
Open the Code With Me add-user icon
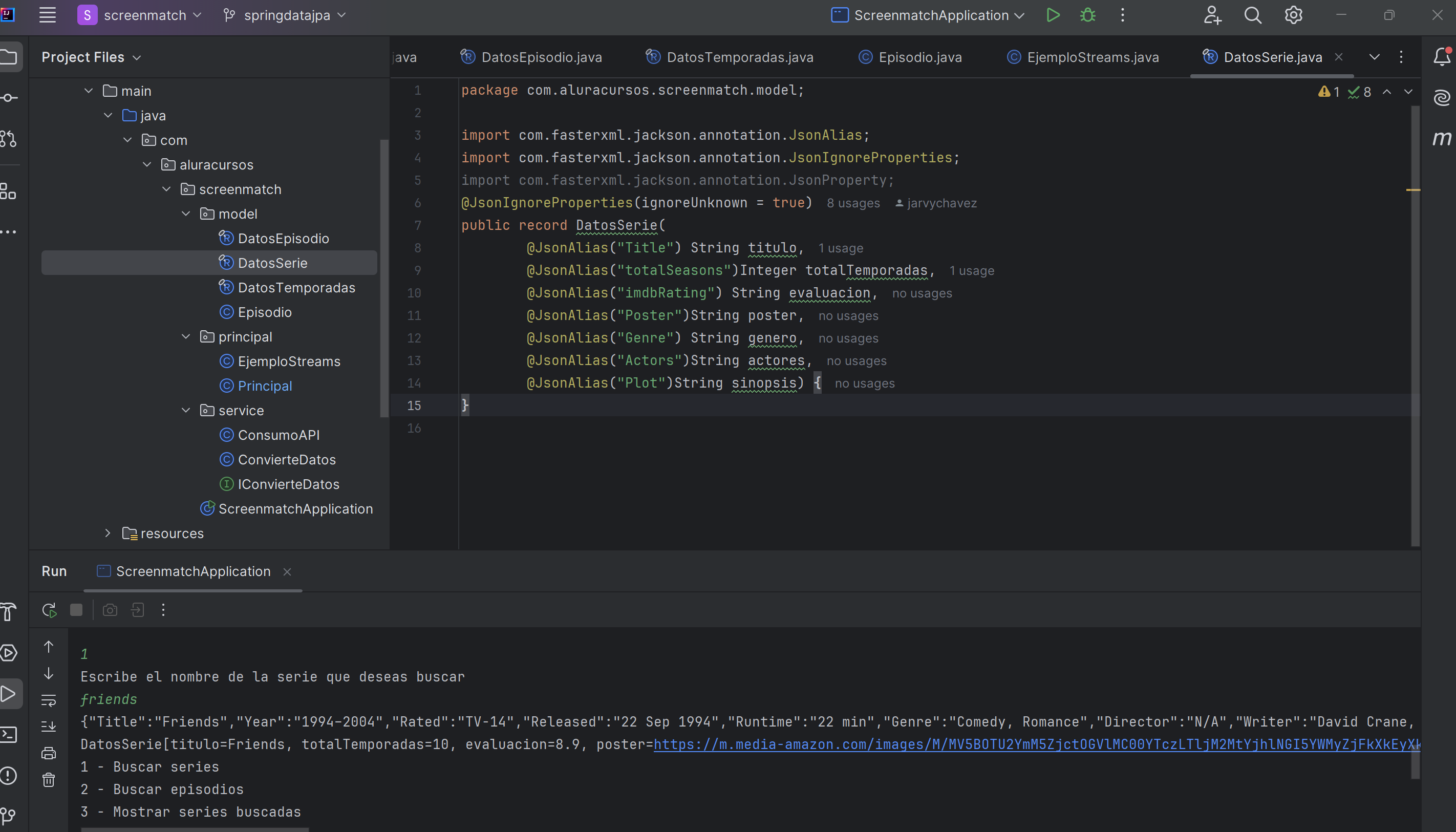(x=1211, y=15)
